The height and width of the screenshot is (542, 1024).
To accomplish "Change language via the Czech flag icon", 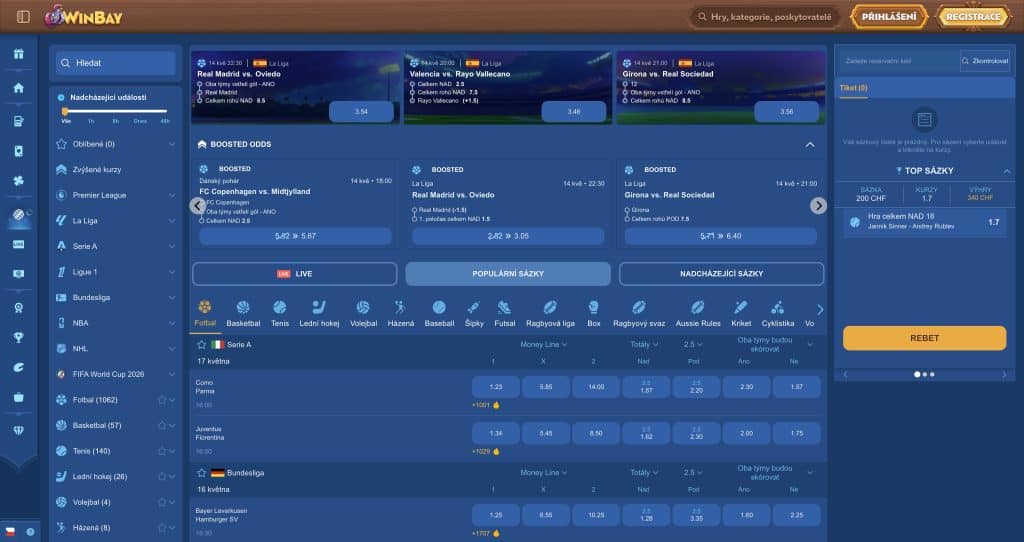I will point(10,532).
